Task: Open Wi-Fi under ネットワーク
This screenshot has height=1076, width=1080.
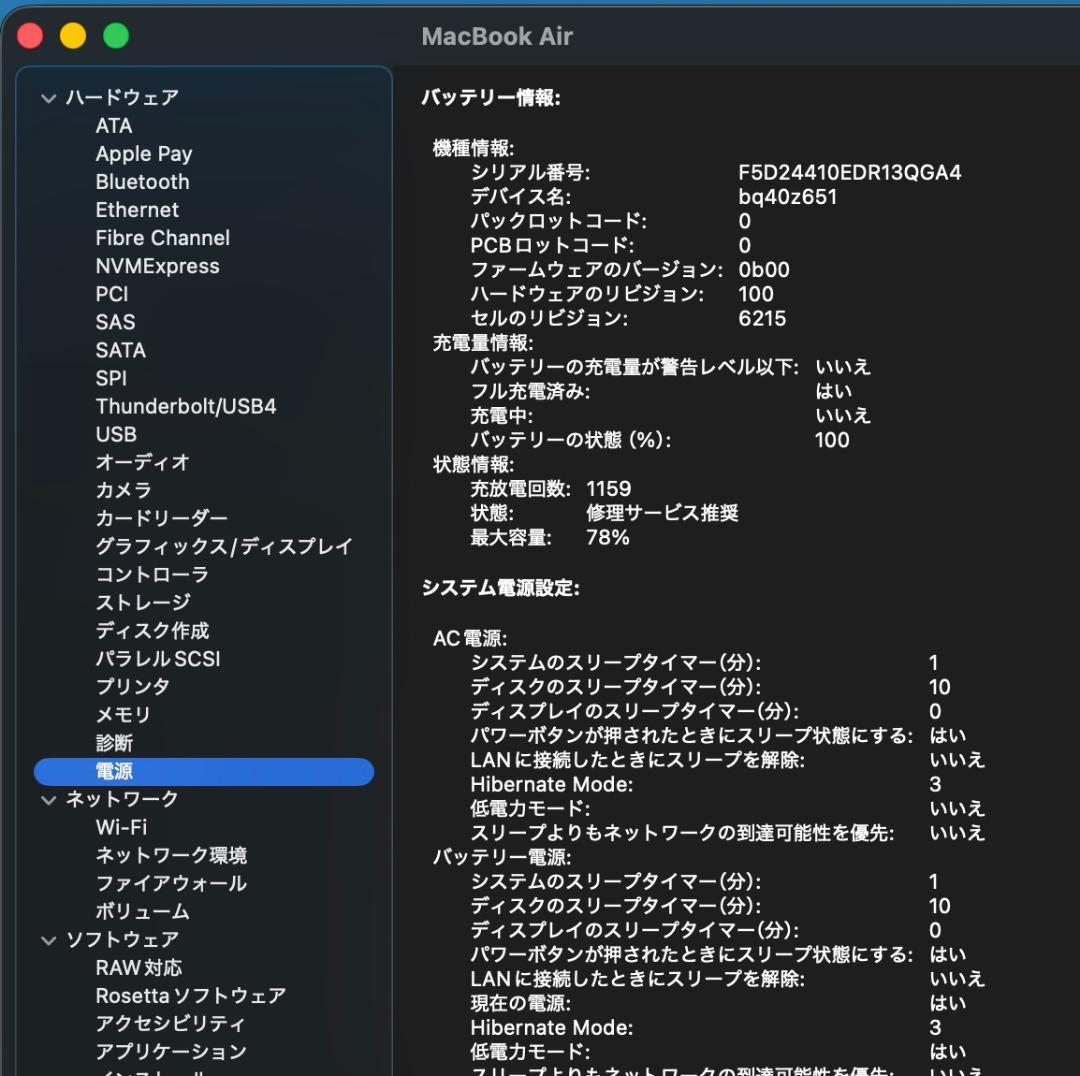Action: click(121, 827)
